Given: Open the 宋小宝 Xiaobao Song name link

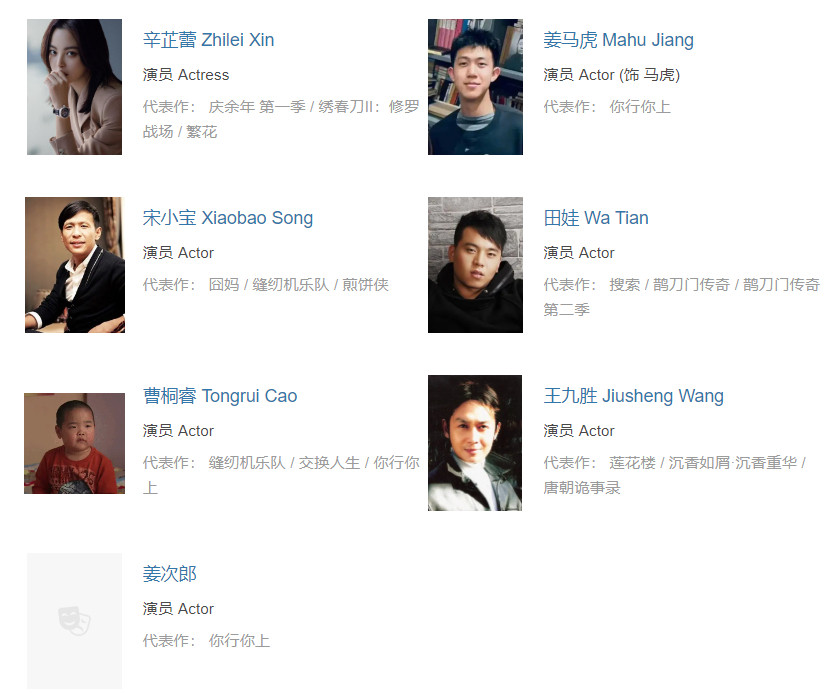Looking at the screenshot, I should coord(228,218).
